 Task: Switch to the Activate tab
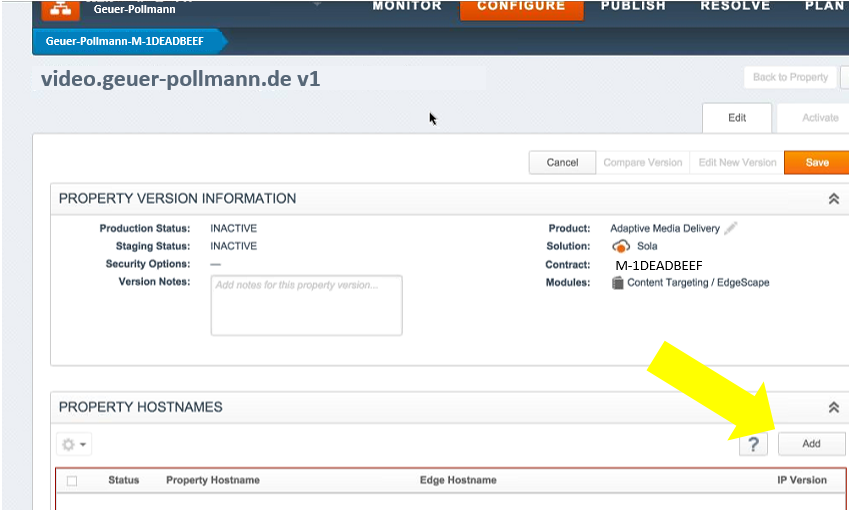click(815, 117)
